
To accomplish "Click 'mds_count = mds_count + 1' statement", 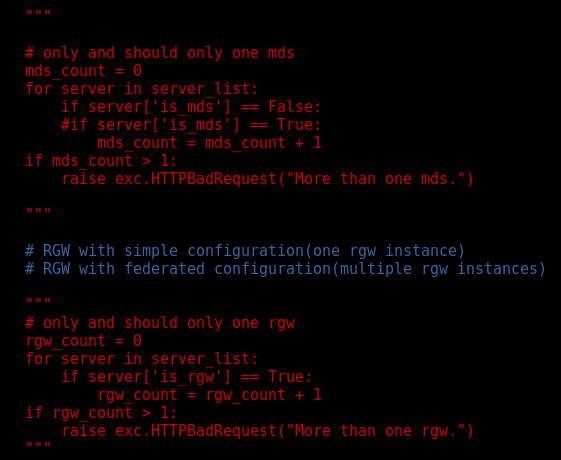I will (209, 143).
